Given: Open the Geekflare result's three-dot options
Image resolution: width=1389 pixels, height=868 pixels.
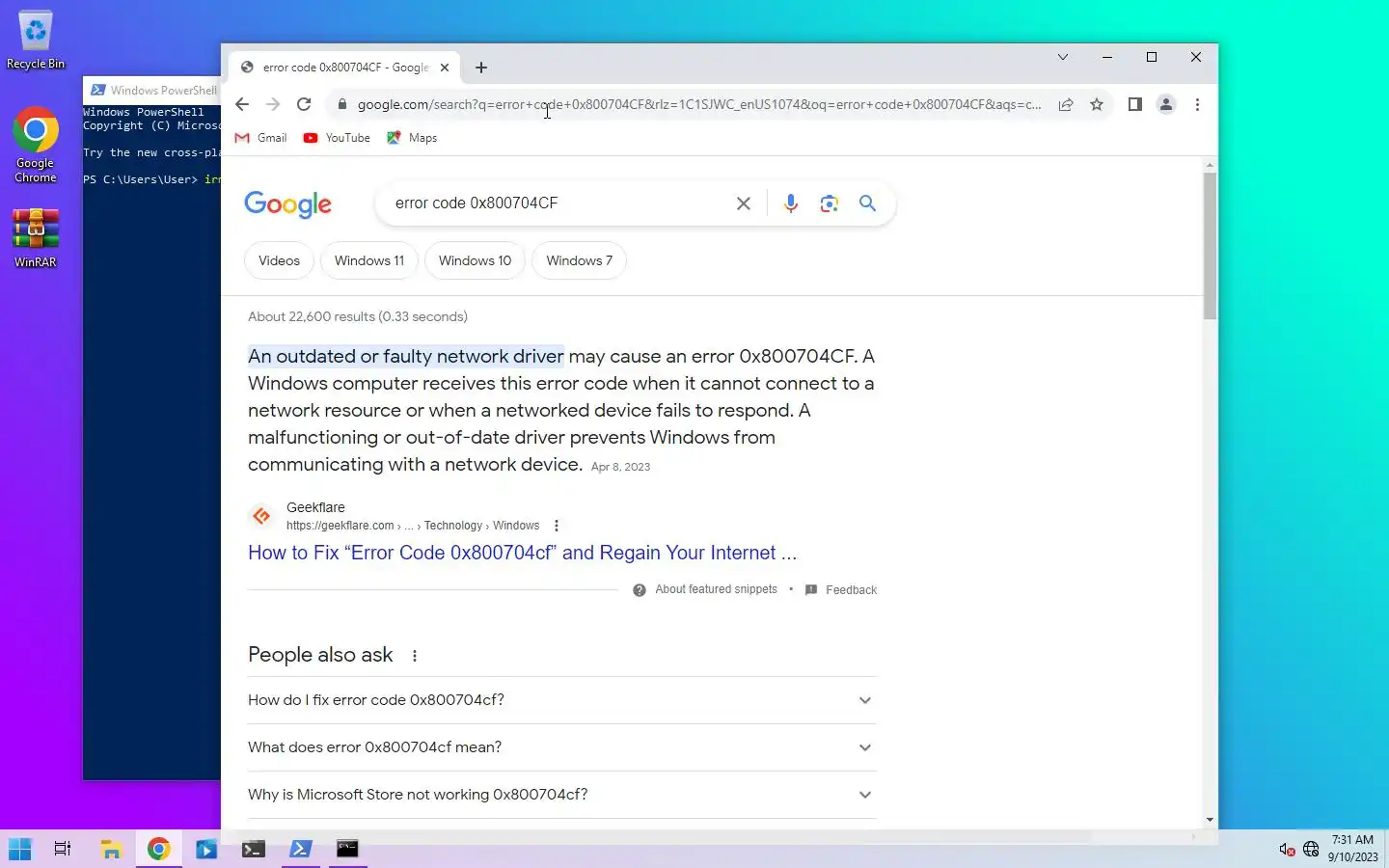Looking at the screenshot, I should tap(557, 526).
